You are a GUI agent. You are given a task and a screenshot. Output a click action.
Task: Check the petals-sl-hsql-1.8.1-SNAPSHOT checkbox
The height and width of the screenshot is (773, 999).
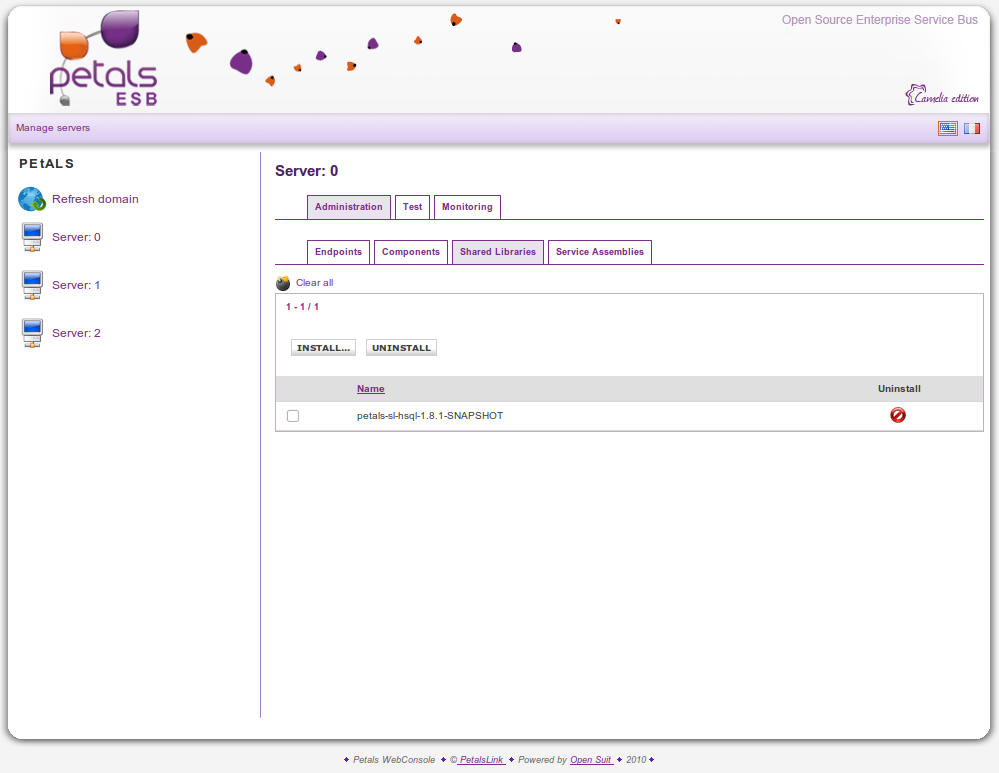pos(293,416)
